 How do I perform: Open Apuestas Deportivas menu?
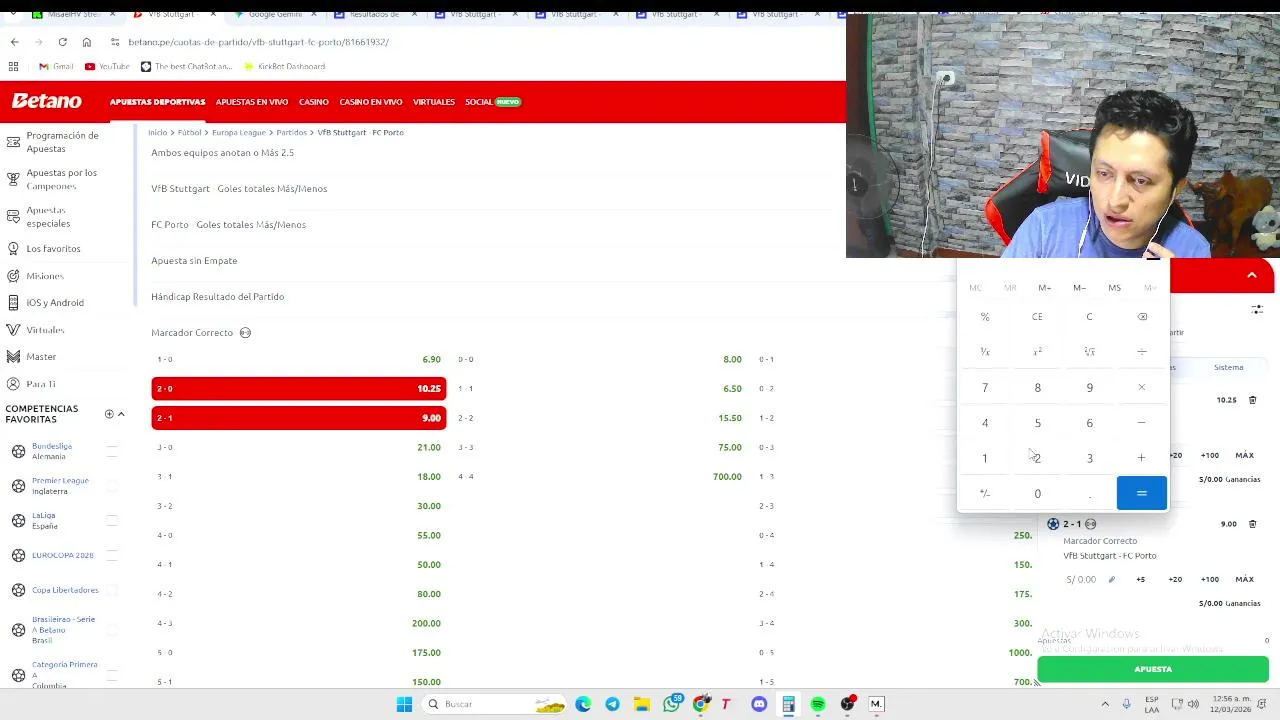tap(157, 102)
